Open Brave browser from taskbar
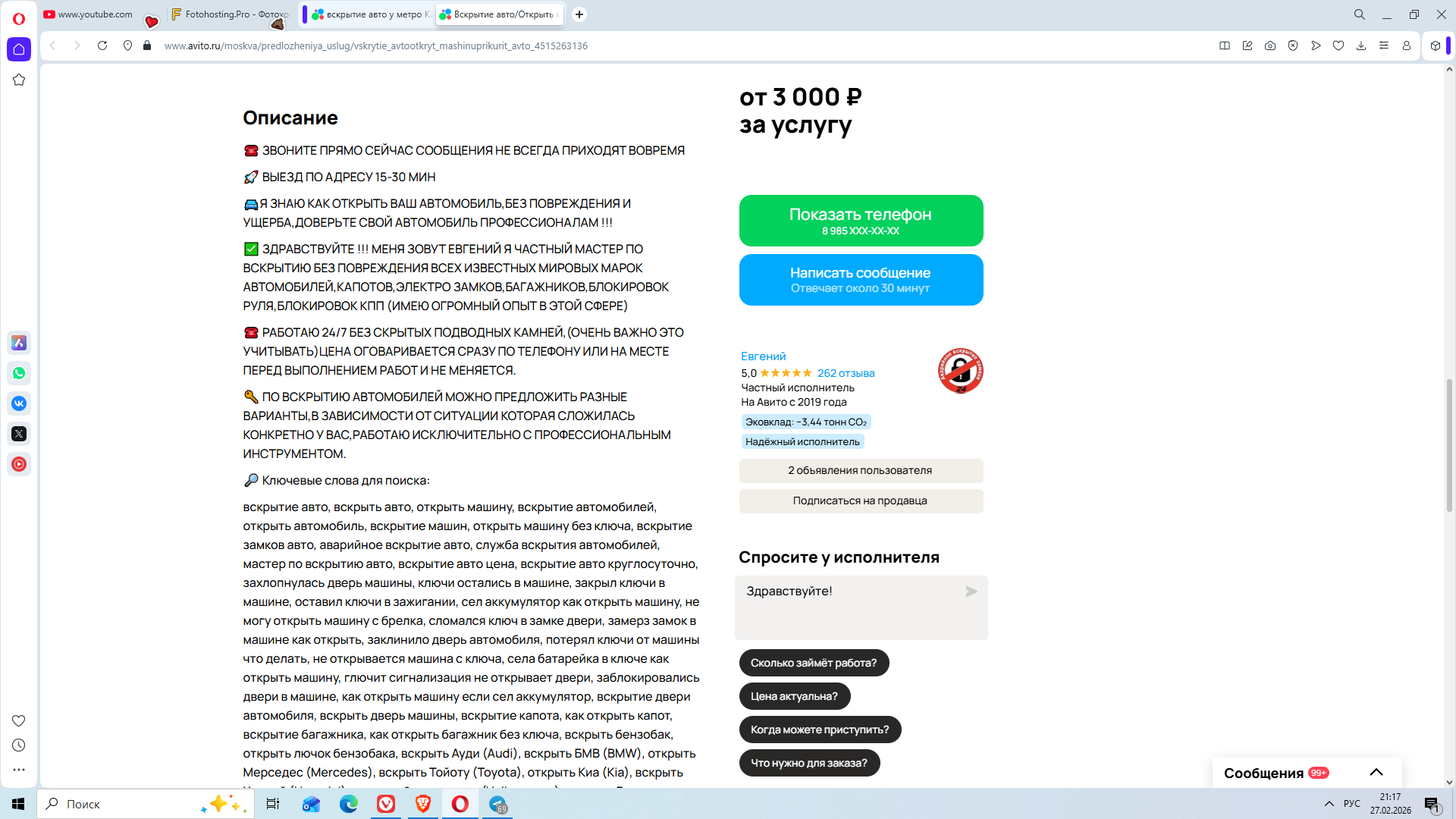The image size is (1456, 819). coord(423,804)
